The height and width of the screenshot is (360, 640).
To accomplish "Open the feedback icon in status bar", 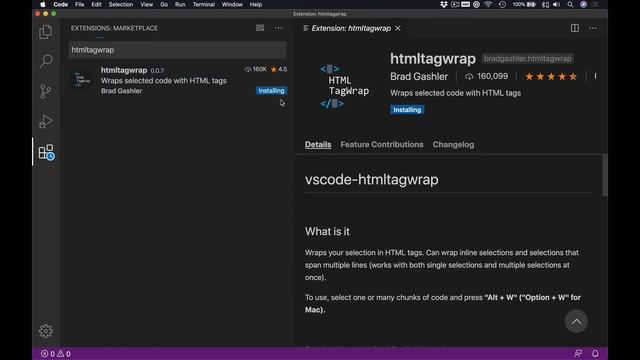I will (x=578, y=353).
